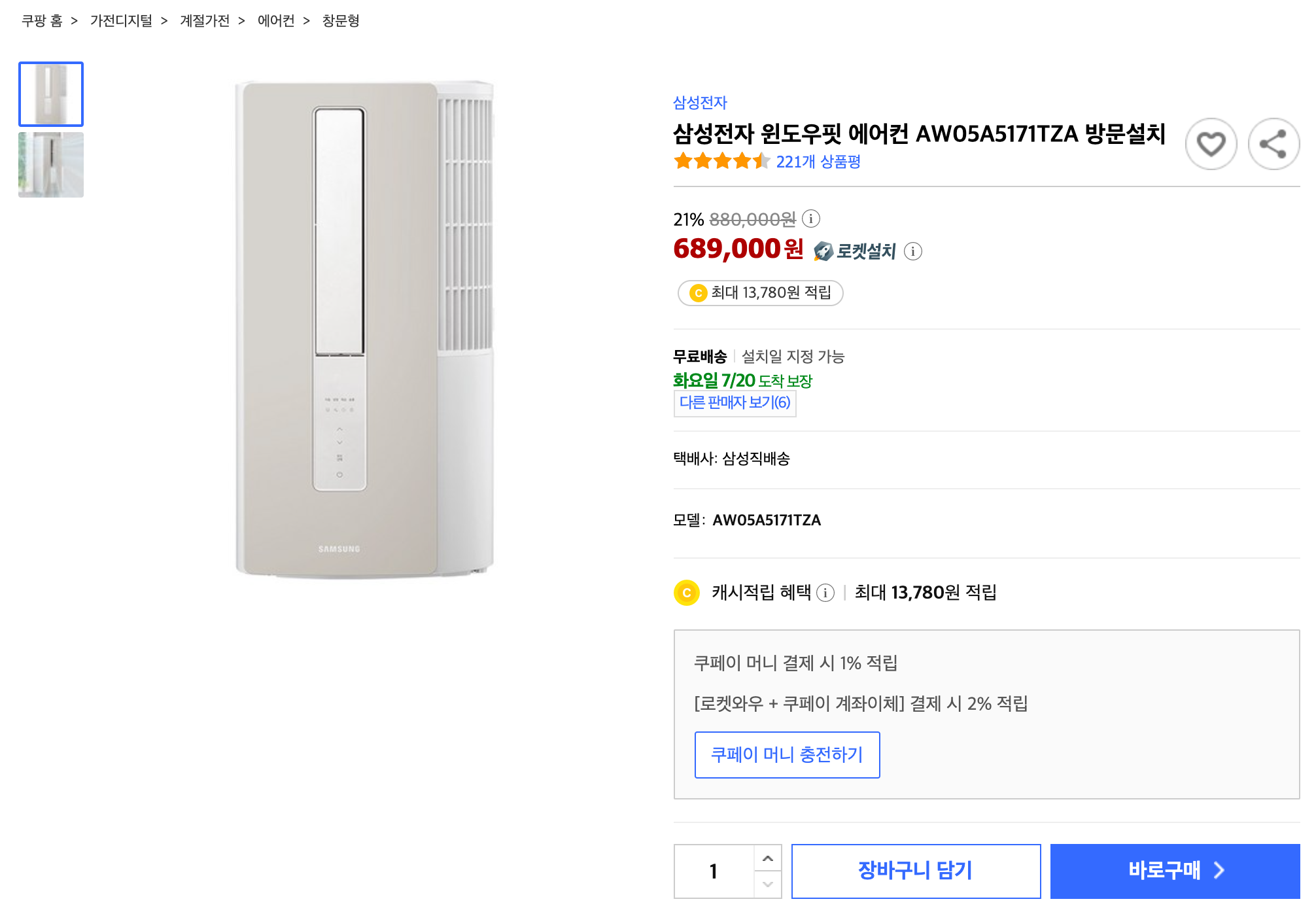Select the second product thumbnail
The height and width of the screenshot is (912, 1316).
point(51,165)
